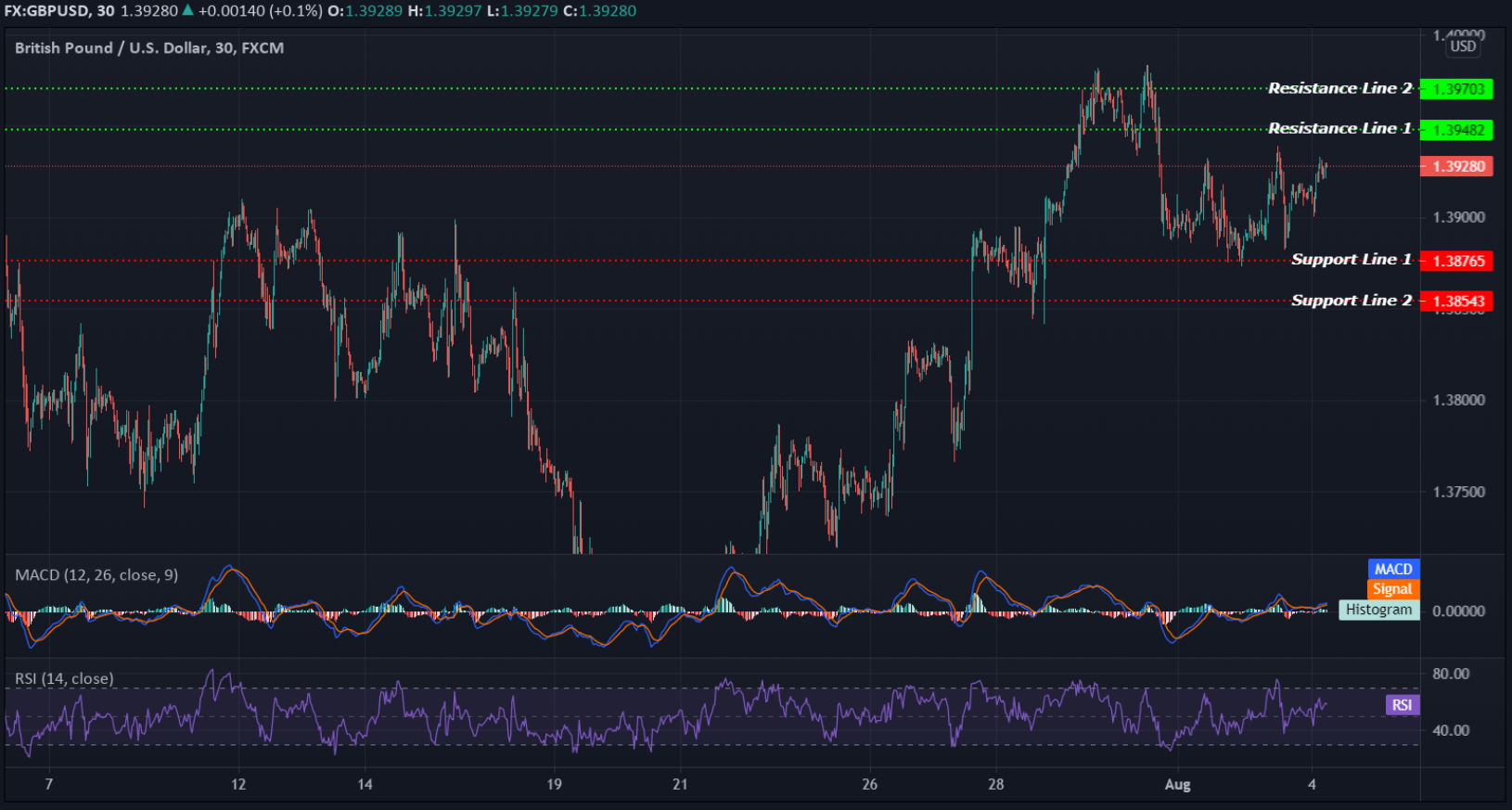This screenshot has height=810, width=1512.
Task: Click the MACD (12, 26, close, 9) indicator title
Action: tap(96, 575)
